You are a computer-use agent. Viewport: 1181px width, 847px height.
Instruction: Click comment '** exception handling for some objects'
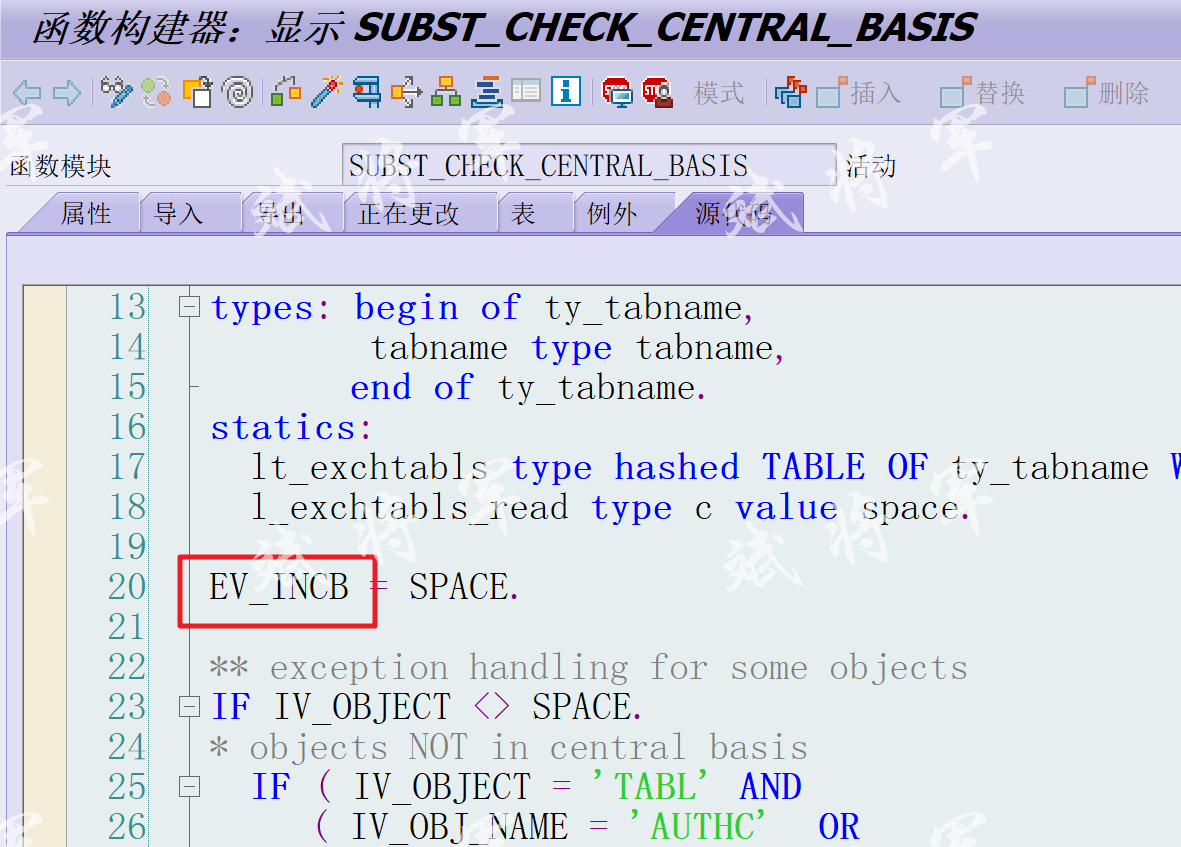(589, 667)
